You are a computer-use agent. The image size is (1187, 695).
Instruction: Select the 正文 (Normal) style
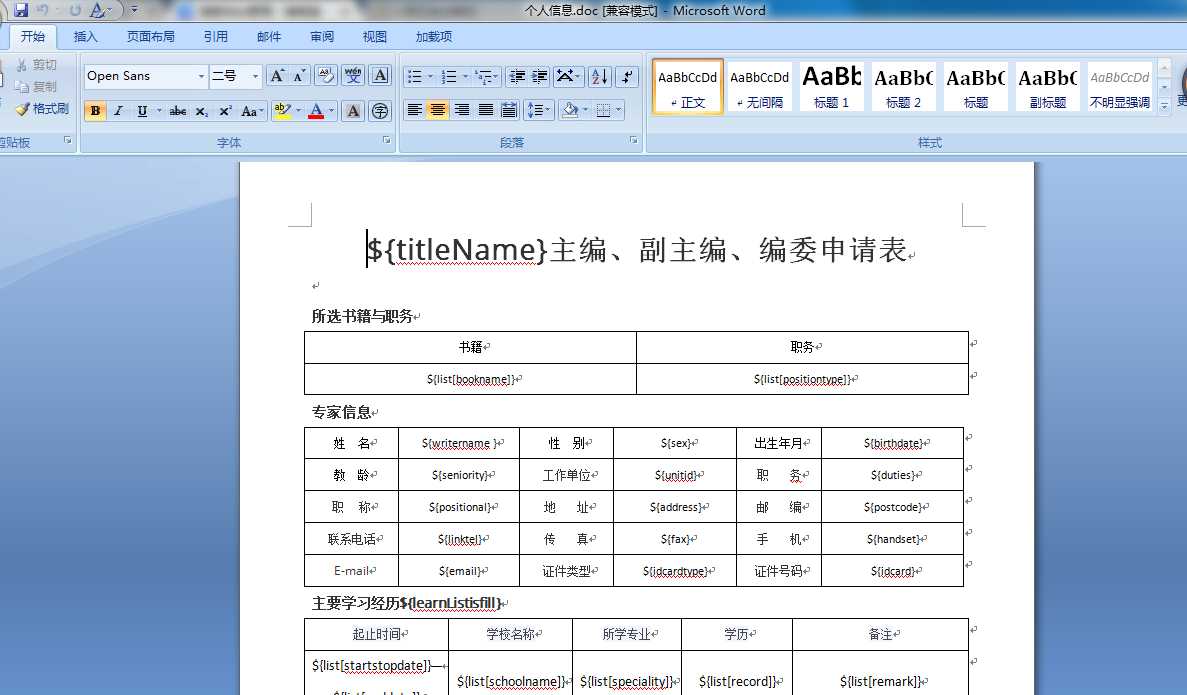(x=687, y=86)
